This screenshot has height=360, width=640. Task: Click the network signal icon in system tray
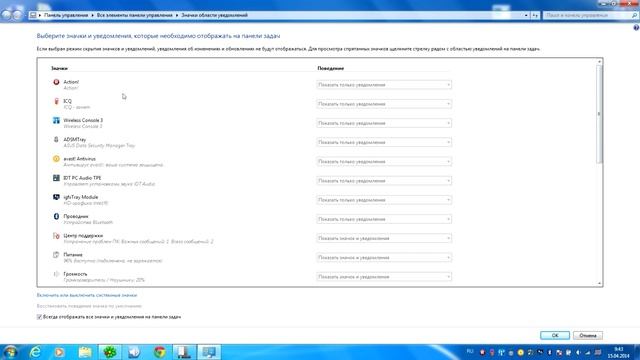click(588, 352)
